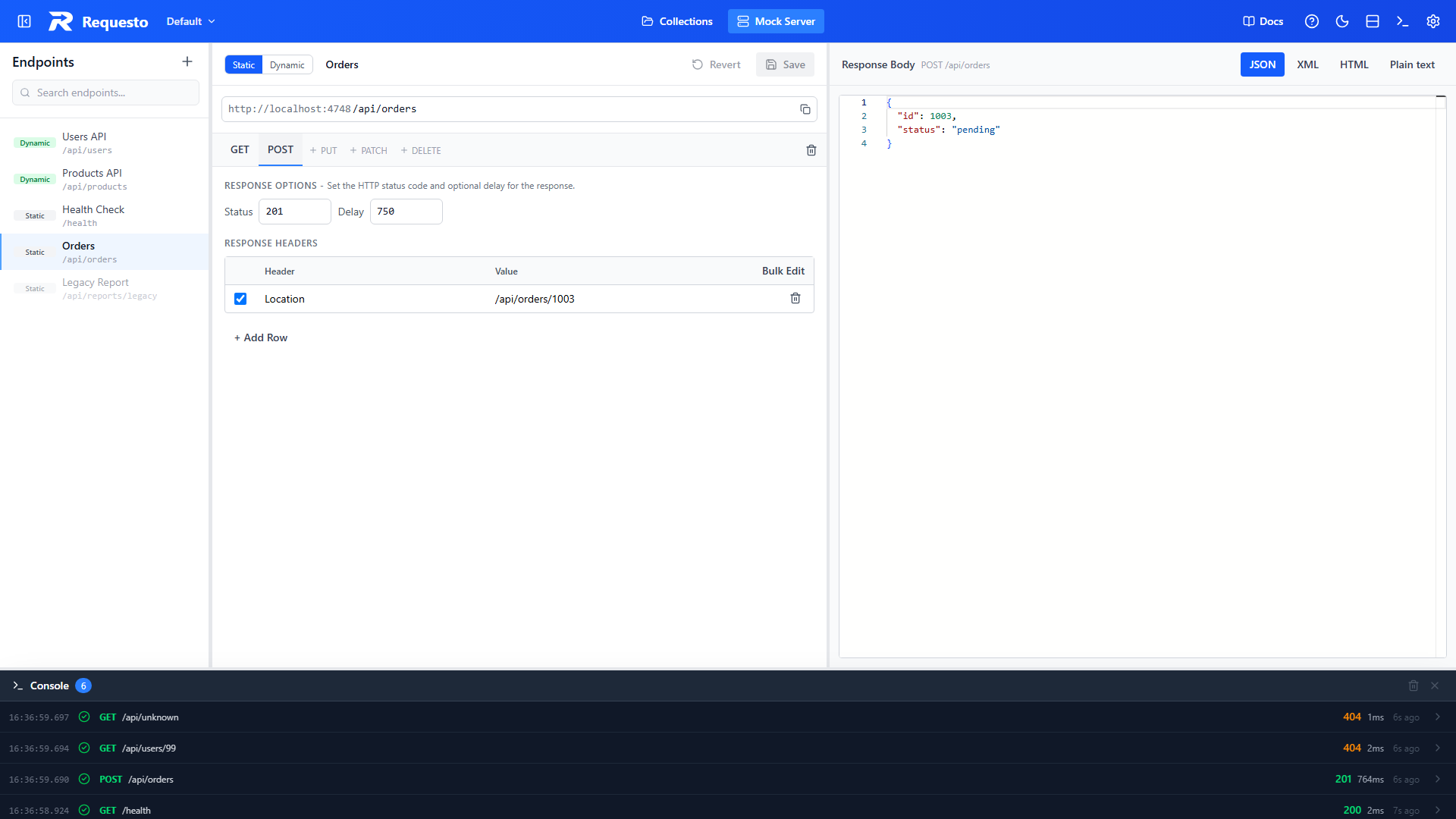Toggle the panel layout icon
The width and height of the screenshot is (1456, 819).
[x=1373, y=21]
